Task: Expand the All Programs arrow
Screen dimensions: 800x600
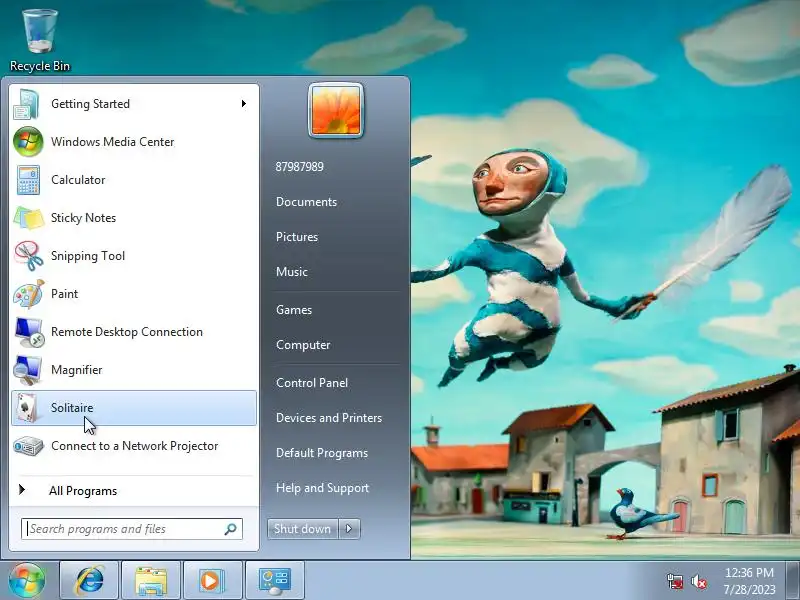Action: coord(22,490)
